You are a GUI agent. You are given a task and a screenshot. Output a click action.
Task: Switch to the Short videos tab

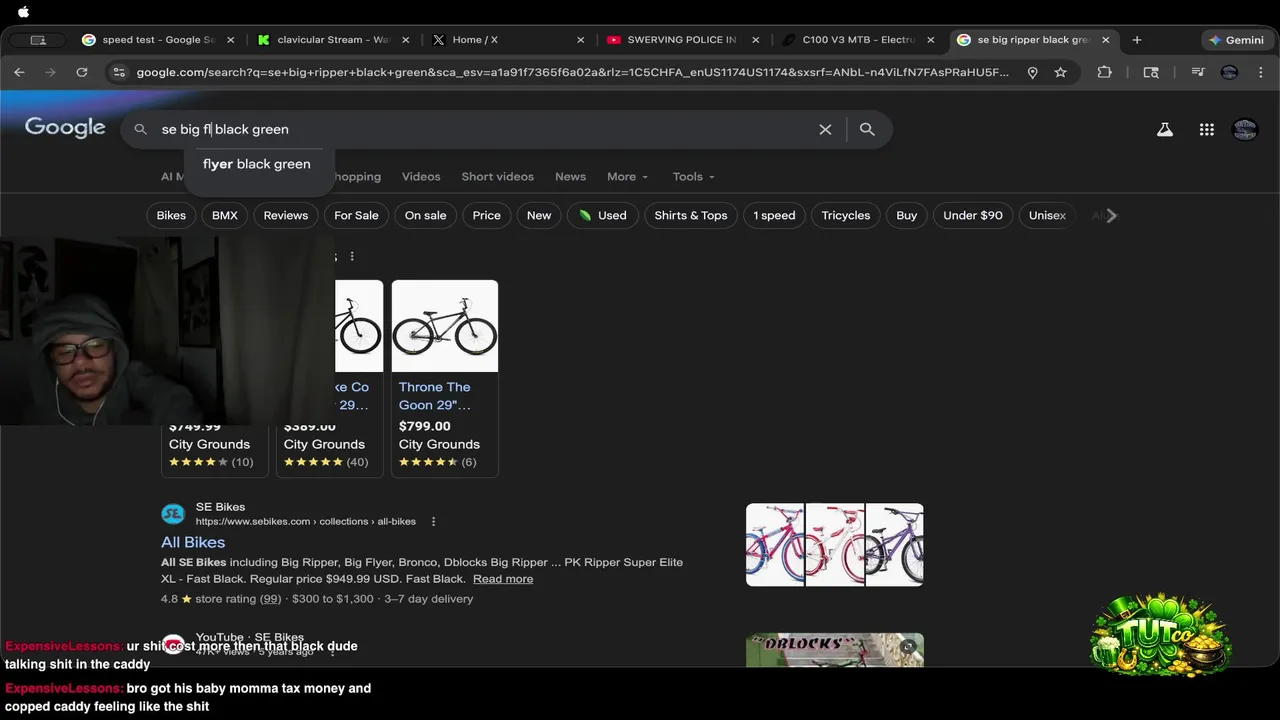497,176
